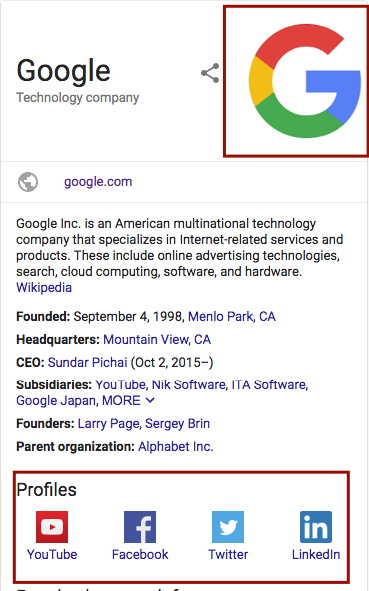Open the Mountain View, CA headquarters link
Screen dimensions: 369x591
157,339
